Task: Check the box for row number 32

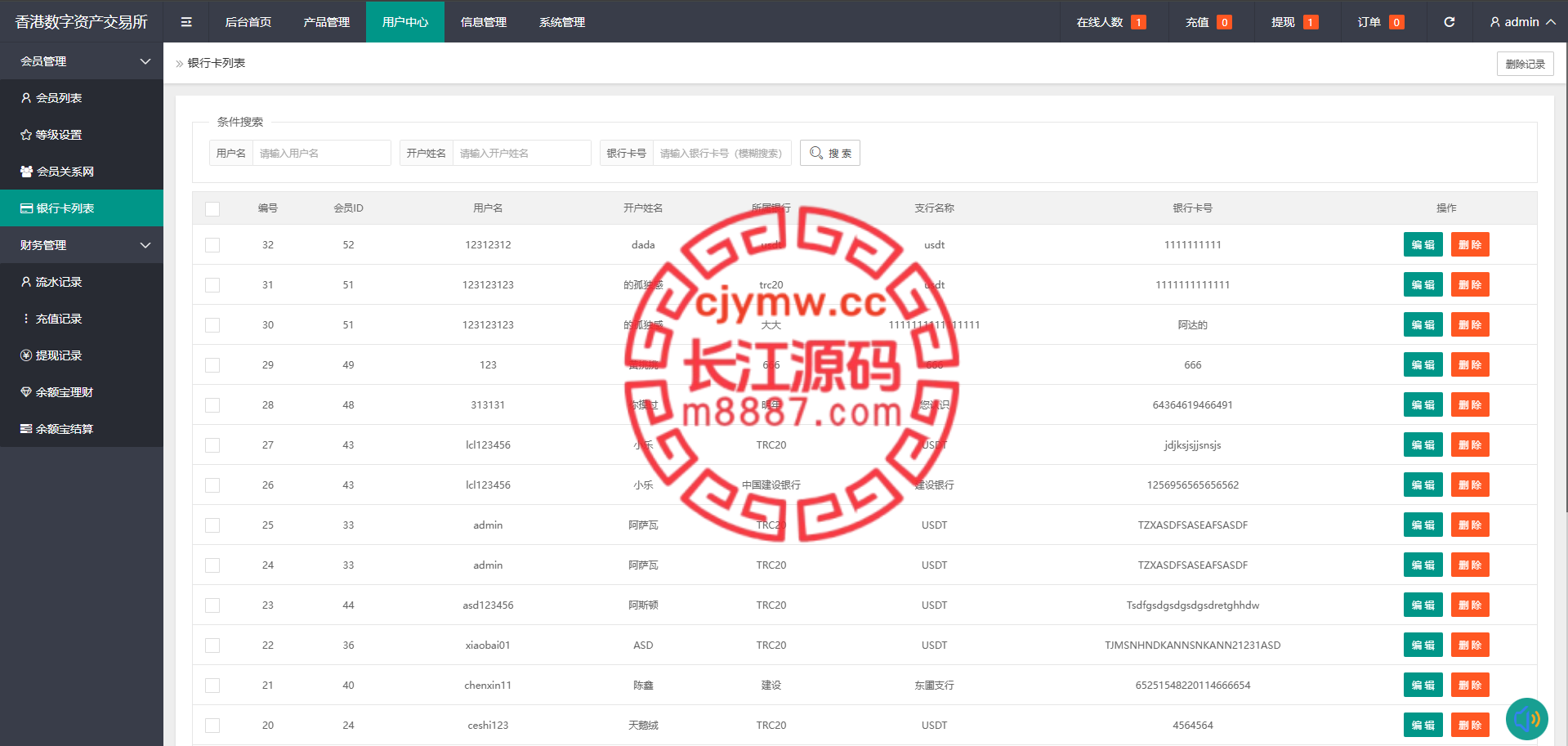Action: pos(212,245)
